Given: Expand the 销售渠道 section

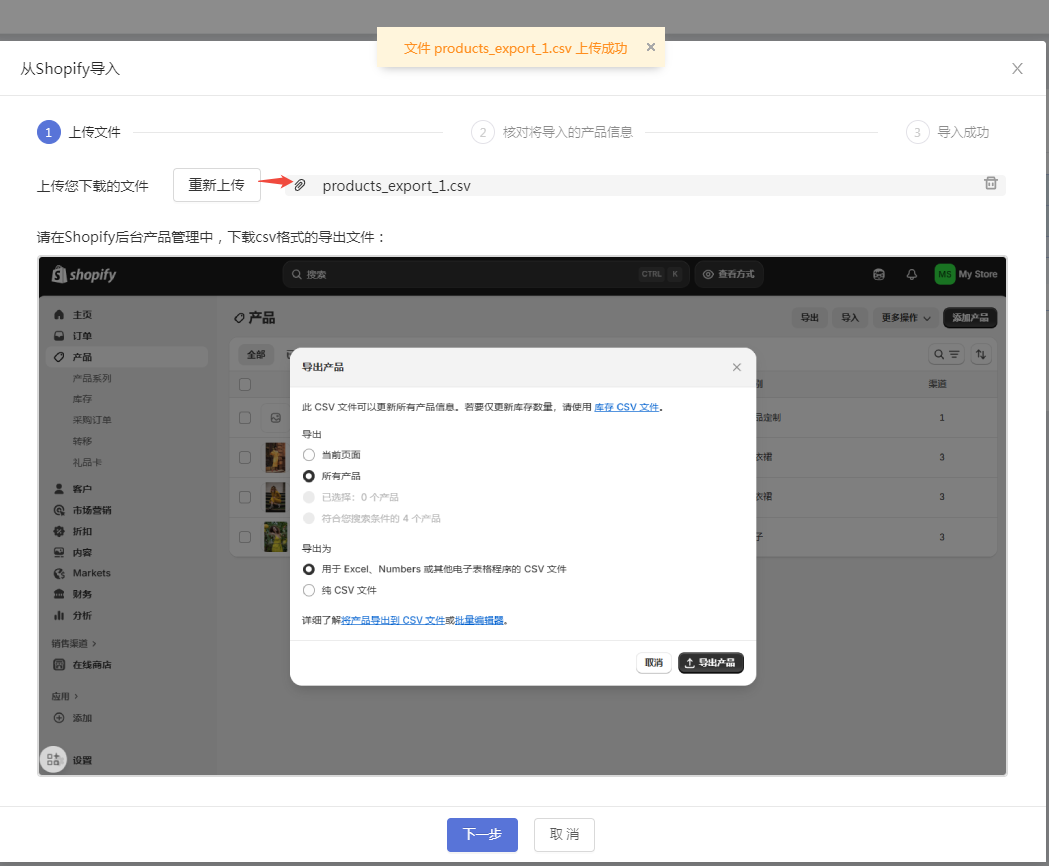Looking at the screenshot, I should 74,643.
